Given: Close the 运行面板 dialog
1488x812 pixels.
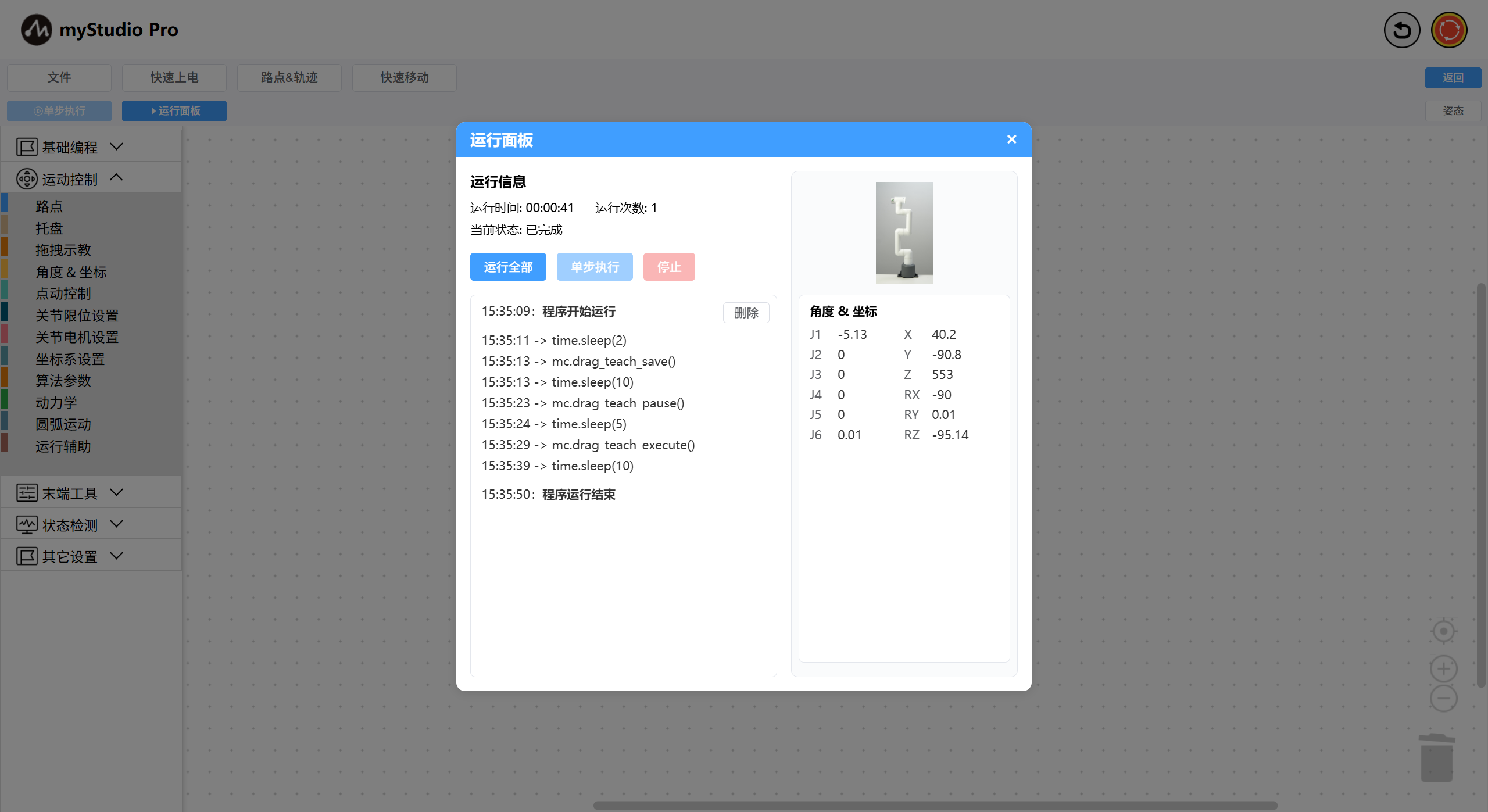Looking at the screenshot, I should 1011,139.
